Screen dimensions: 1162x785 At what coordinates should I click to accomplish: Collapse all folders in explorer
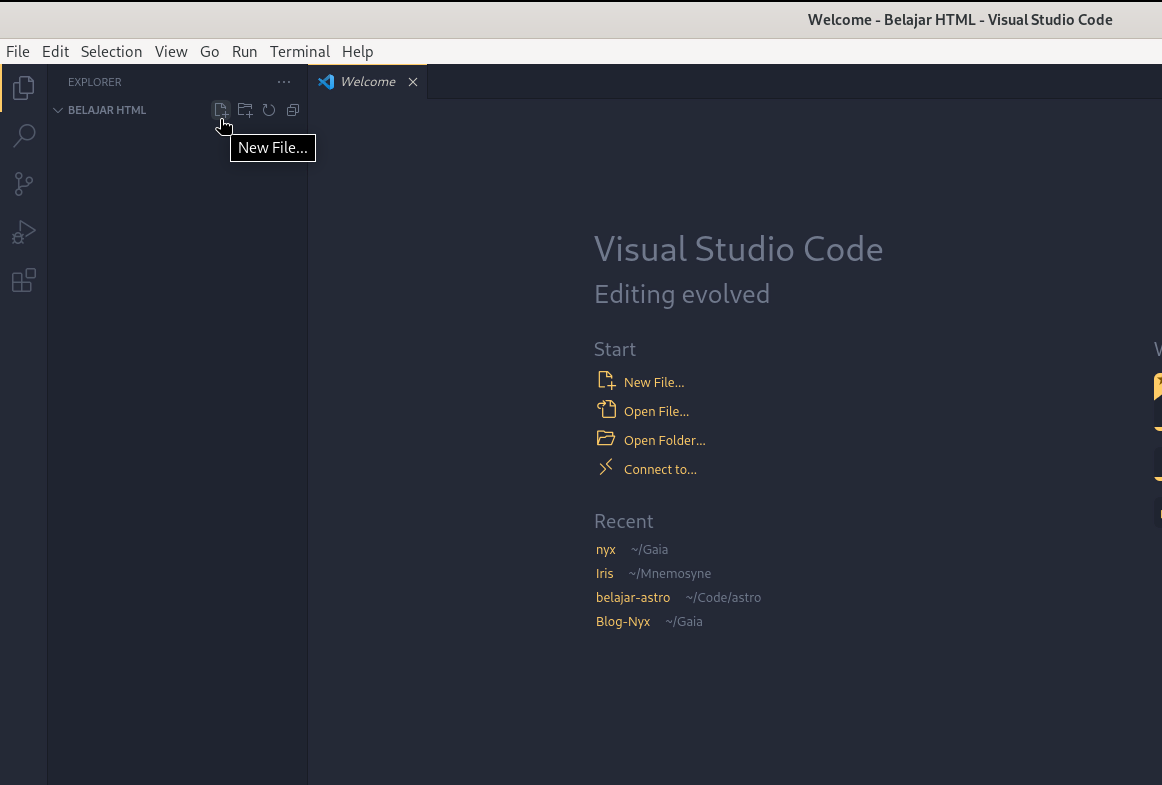click(x=293, y=110)
